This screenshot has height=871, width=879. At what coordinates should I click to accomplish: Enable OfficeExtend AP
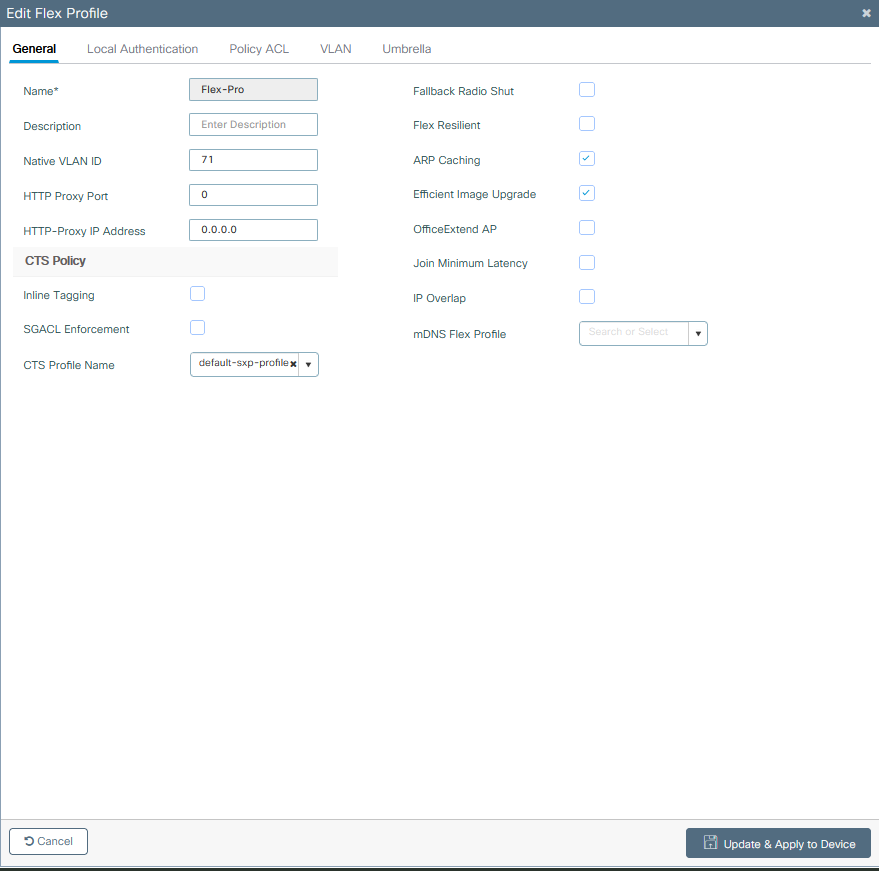(x=587, y=227)
